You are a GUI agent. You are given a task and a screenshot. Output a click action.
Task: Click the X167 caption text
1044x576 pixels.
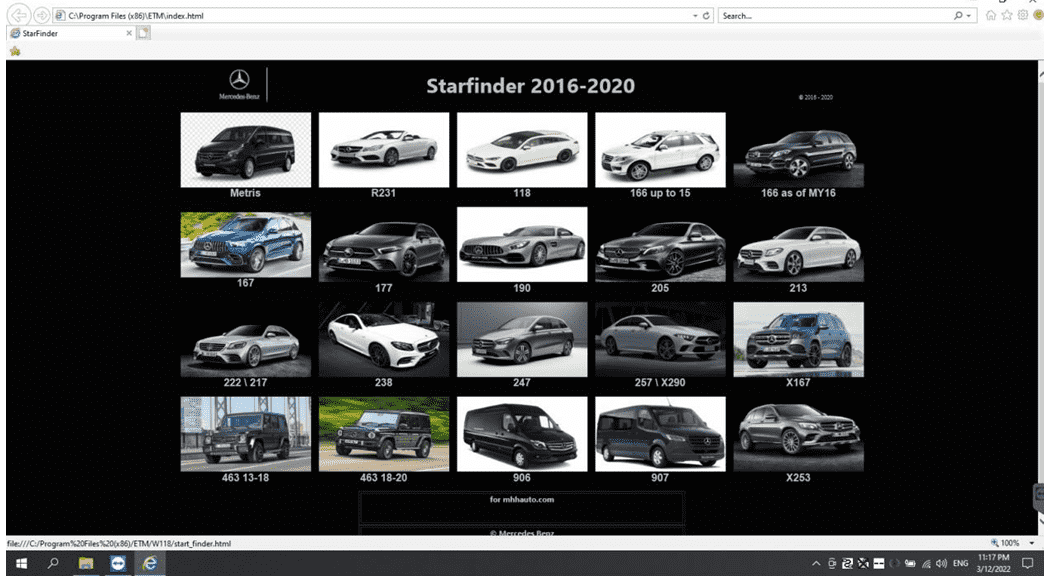pyautogui.click(x=798, y=383)
